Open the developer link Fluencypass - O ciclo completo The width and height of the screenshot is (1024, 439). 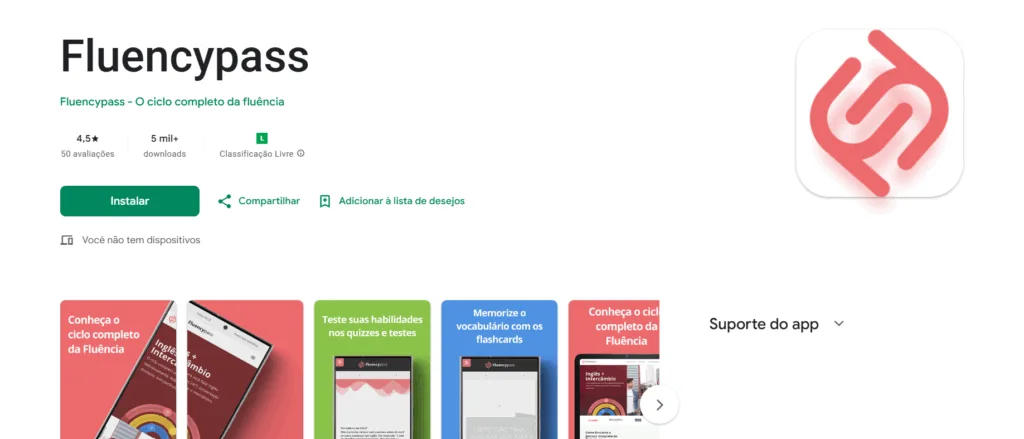[x=172, y=102]
